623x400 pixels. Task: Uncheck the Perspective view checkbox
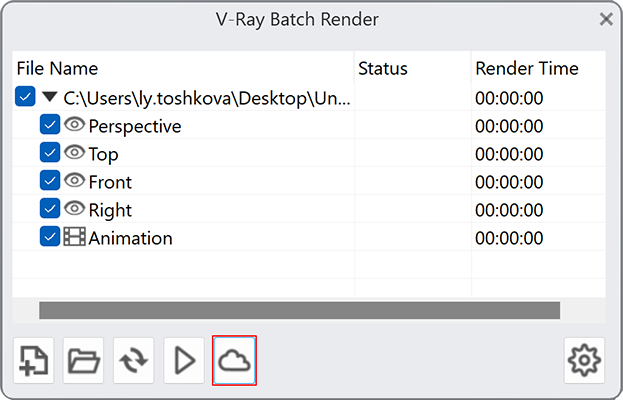[50, 125]
